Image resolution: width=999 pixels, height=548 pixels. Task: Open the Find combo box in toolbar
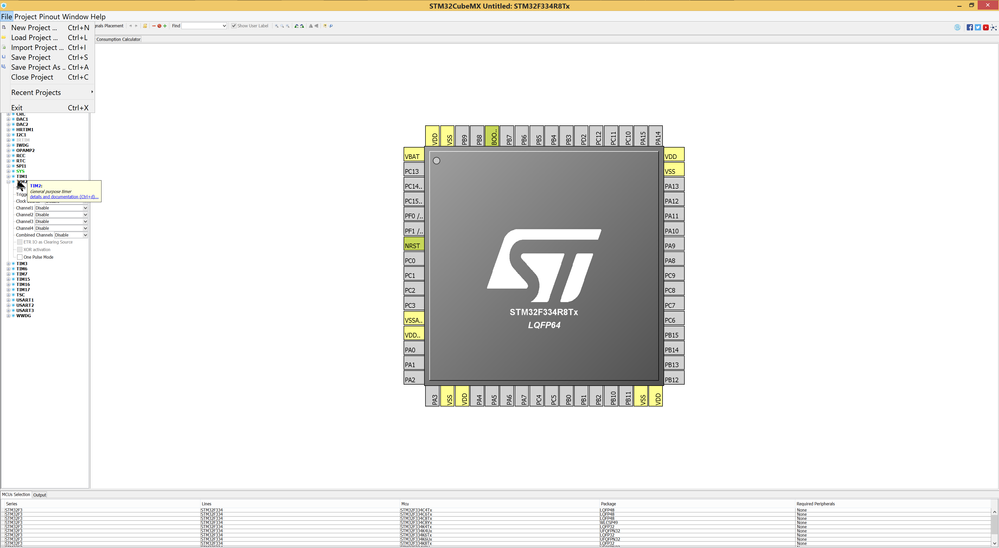(205, 26)
